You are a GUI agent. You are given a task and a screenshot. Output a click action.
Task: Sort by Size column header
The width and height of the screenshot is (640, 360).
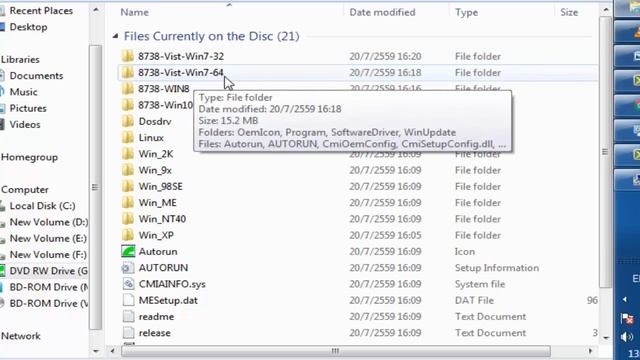(569, 12)
